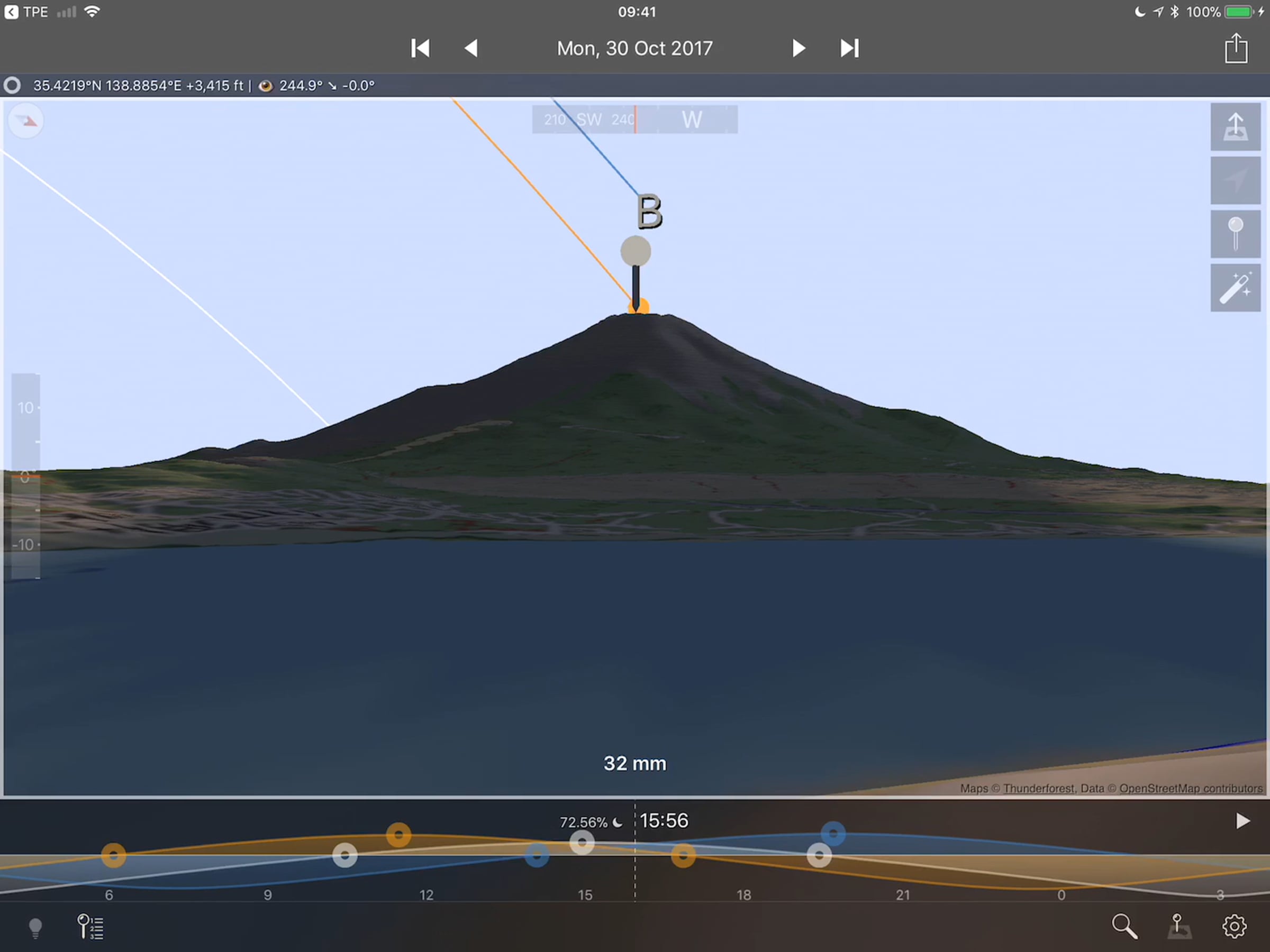Open the saved pins list
1270x952 pixels.
pyautogui.click(x=90, y=927)
